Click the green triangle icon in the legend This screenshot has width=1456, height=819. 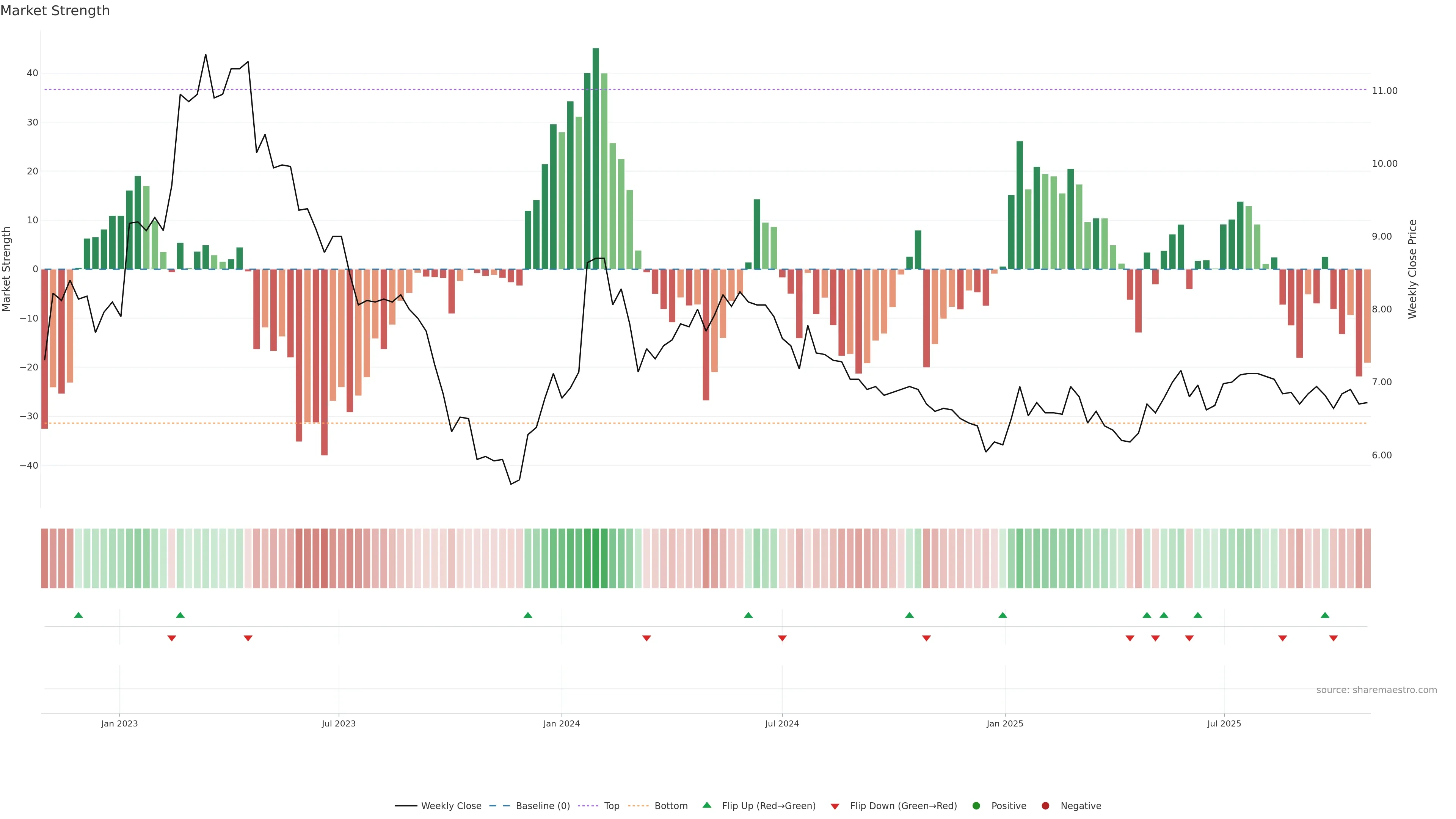click(x=706, y=805)
